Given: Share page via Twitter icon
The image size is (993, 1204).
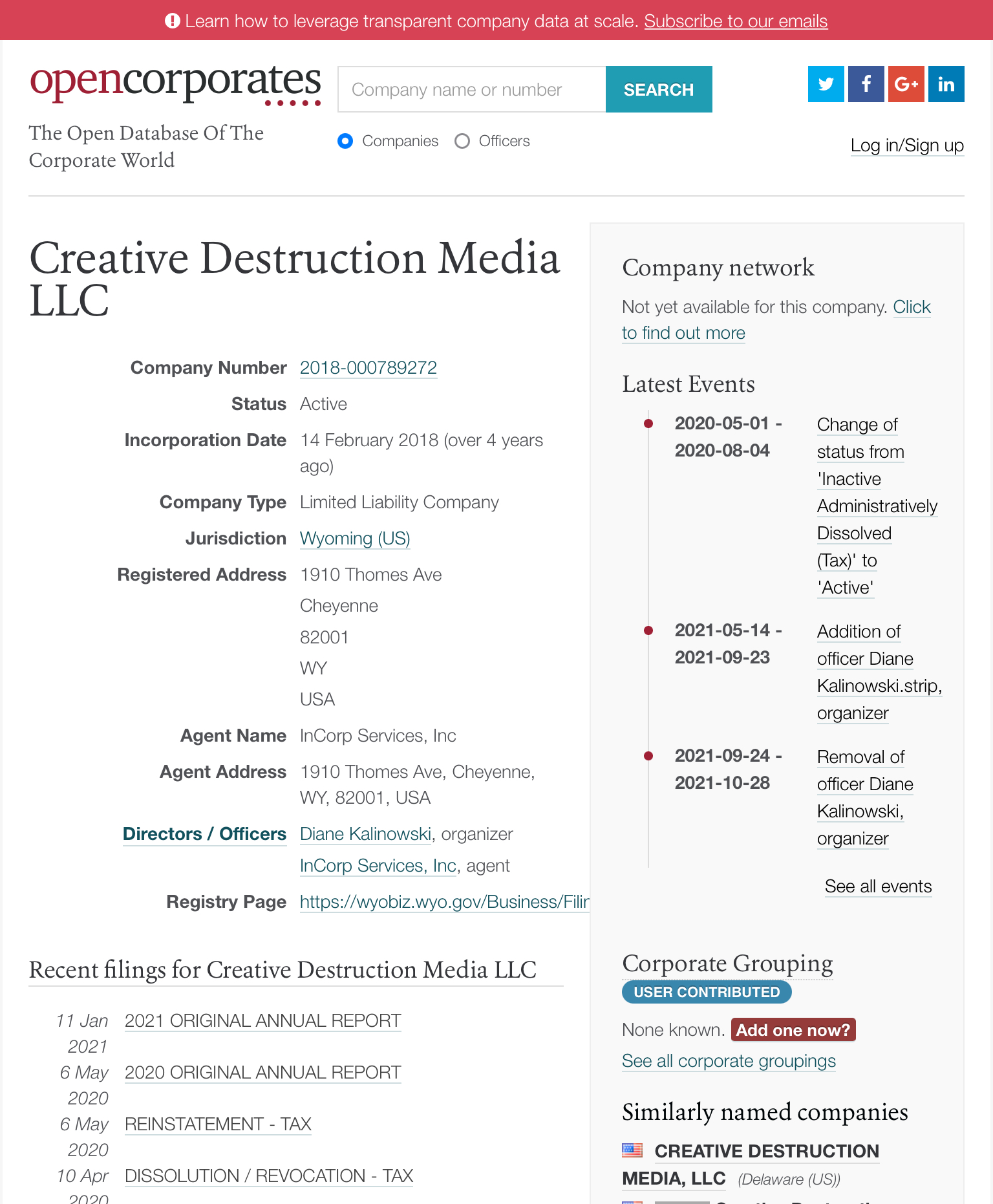Looking at the screenshot, I should click(826, 84).
